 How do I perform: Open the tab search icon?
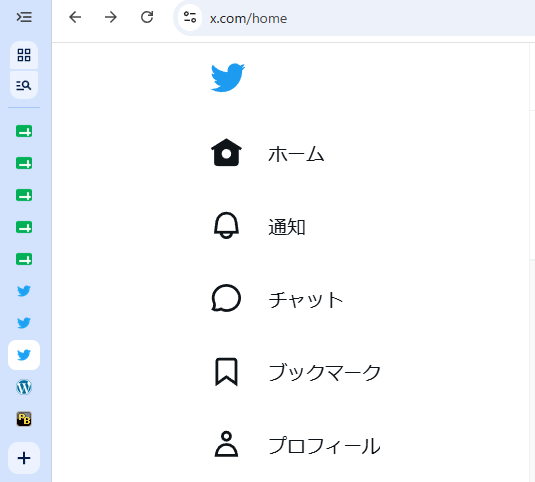pyautogui.click(x=24, y=85)
